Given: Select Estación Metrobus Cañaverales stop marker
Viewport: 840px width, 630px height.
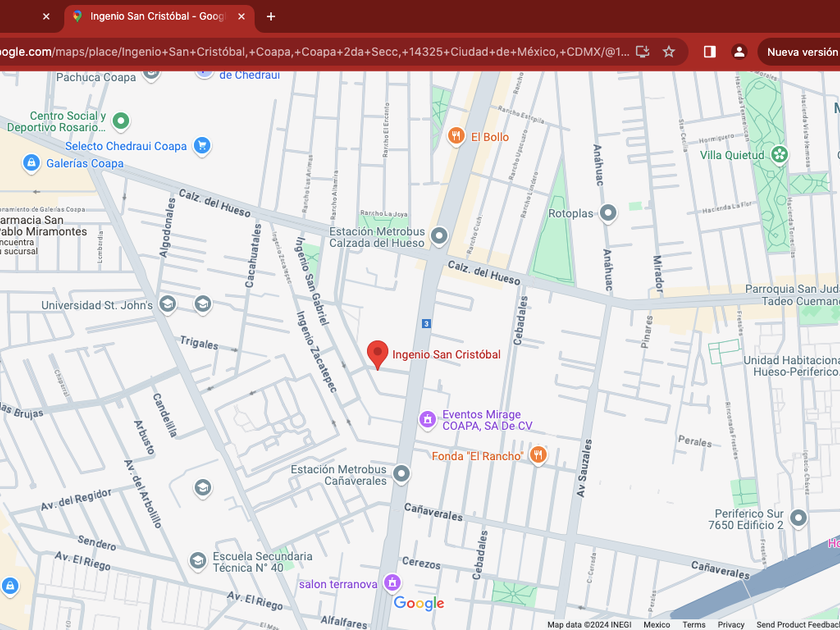Looking at the screenshot, I should (x=402, y=474).
